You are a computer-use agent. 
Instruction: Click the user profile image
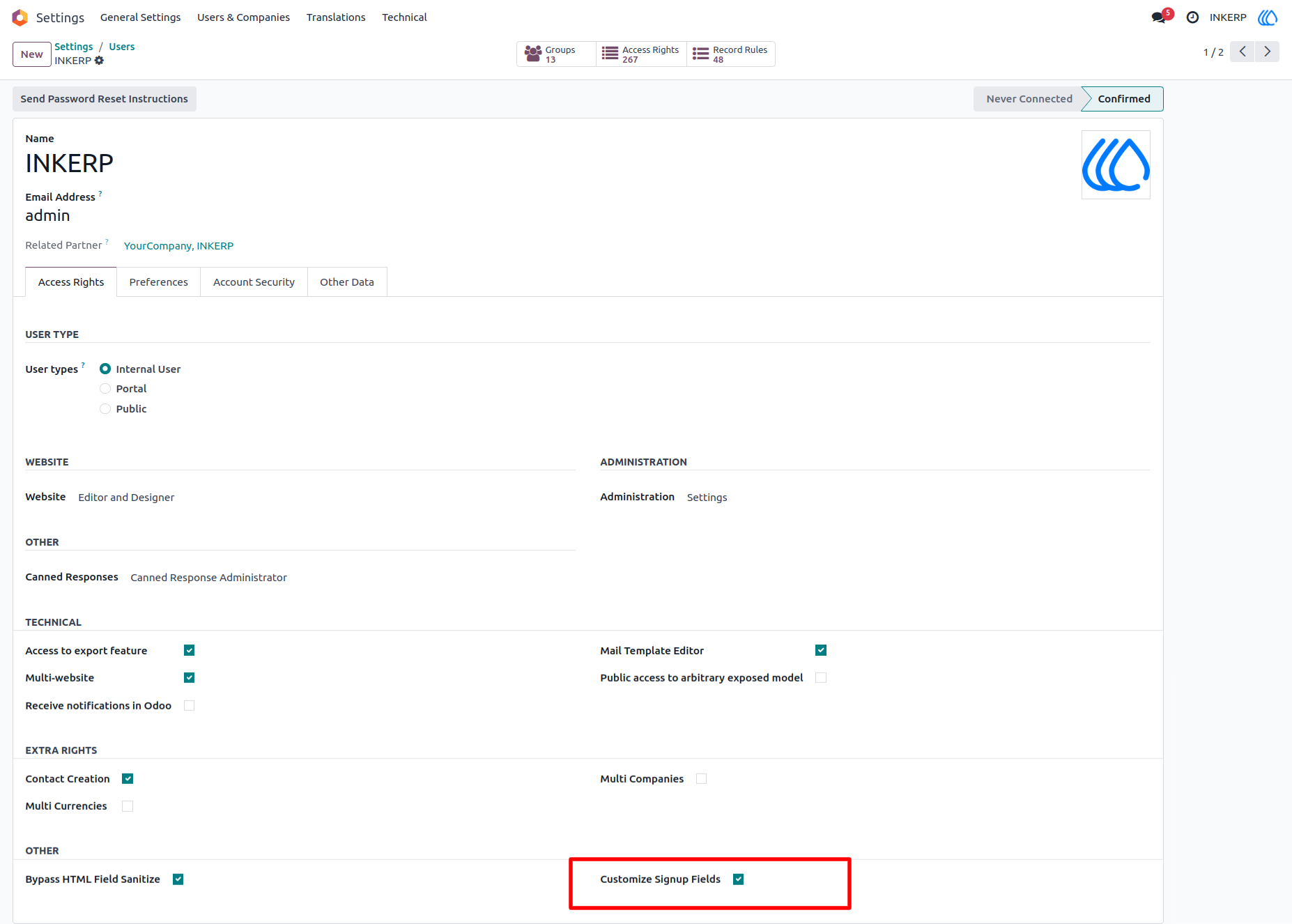click(x=1116, y=164)
